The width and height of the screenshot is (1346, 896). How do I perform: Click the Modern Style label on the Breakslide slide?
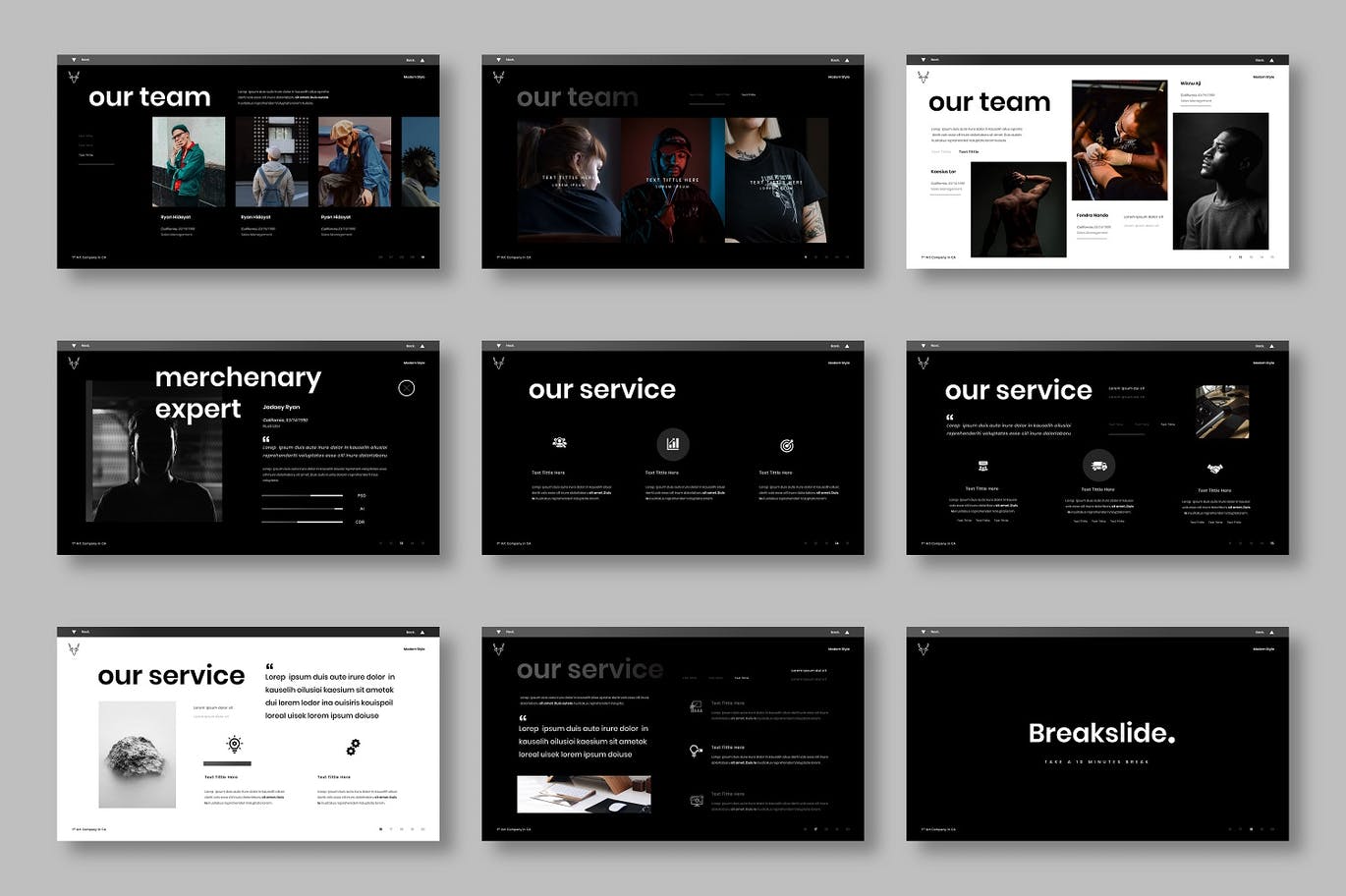click(1263, 649)
